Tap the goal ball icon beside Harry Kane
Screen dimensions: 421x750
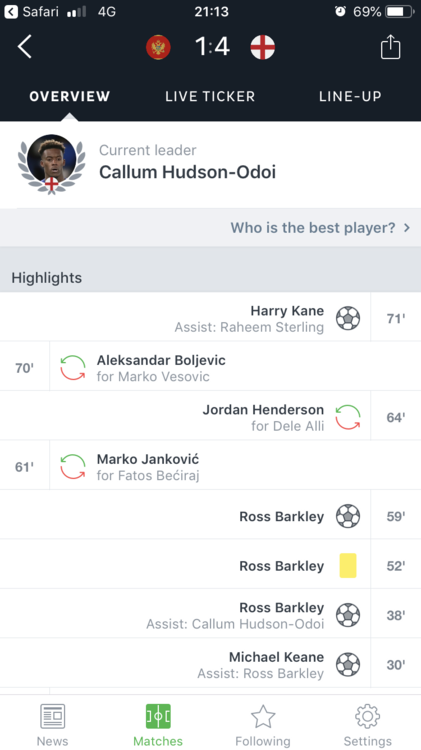pyautogui.click(x=348, y=318)
